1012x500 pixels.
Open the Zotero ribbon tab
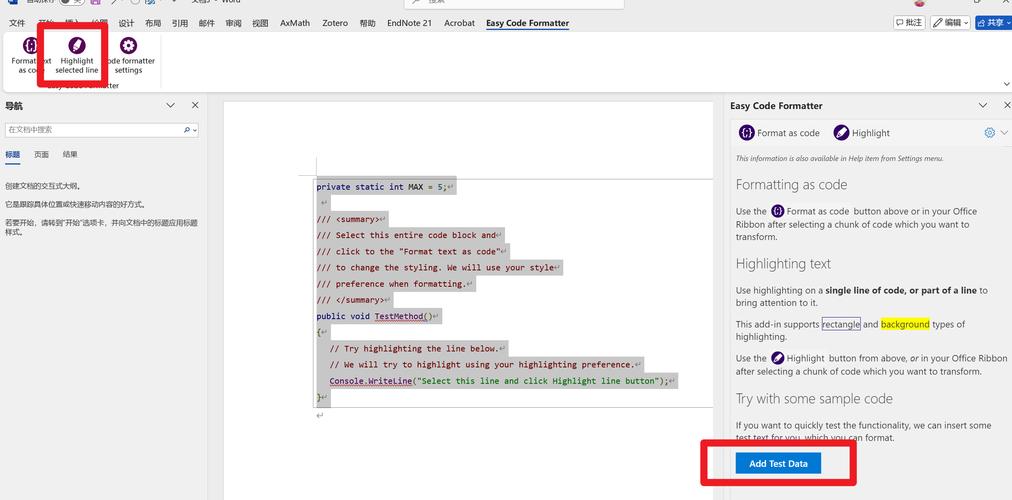[x=334, y=23]
